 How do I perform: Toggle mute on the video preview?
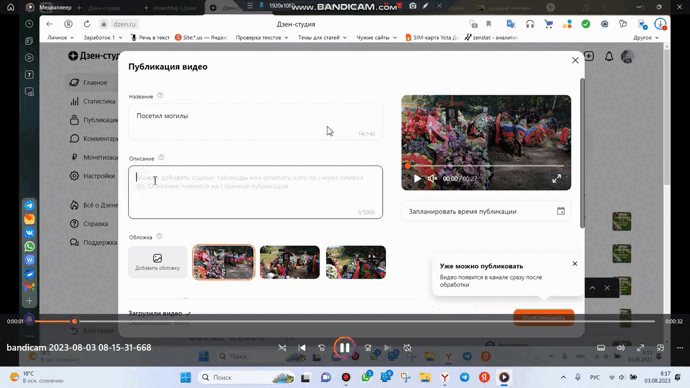click(x=433, y=179)
